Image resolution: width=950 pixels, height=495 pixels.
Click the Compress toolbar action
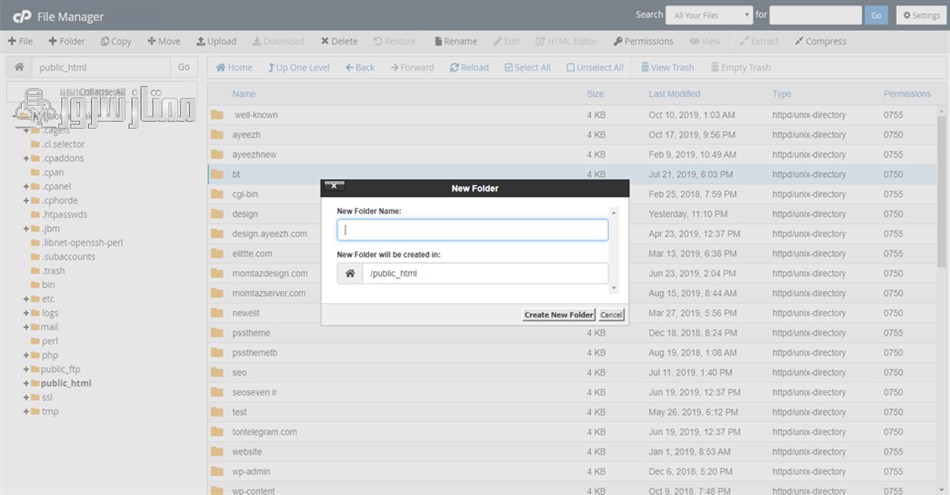(x=820, y=41)
